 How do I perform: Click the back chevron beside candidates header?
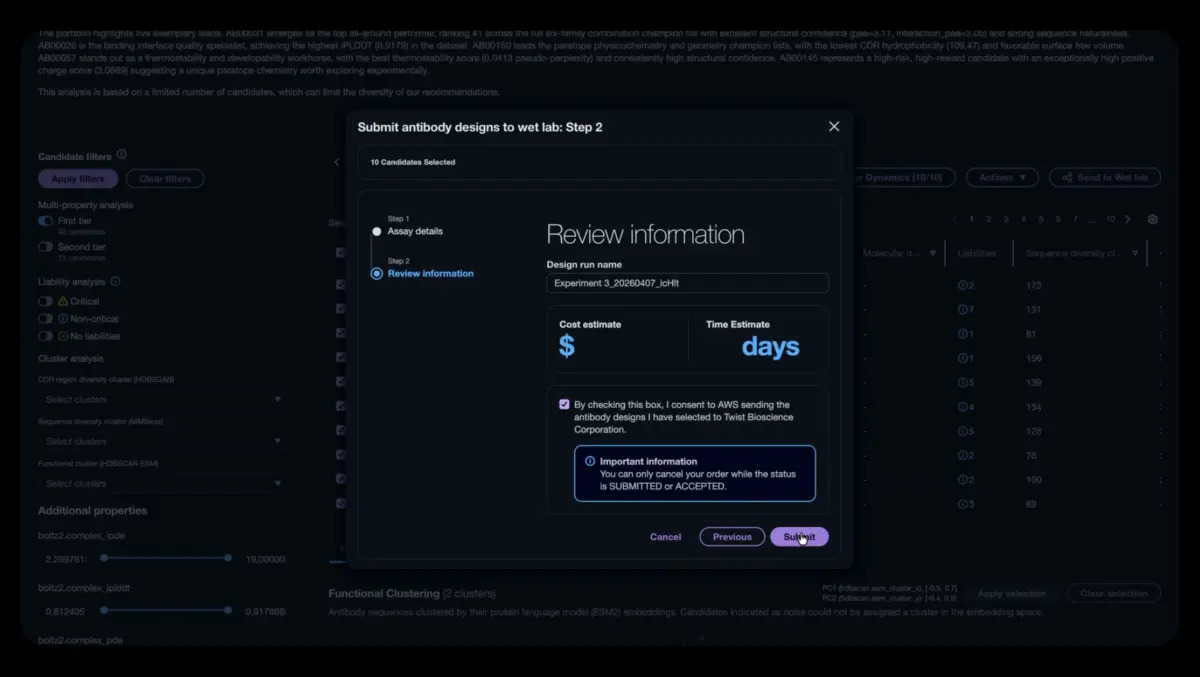pos(337,162)
